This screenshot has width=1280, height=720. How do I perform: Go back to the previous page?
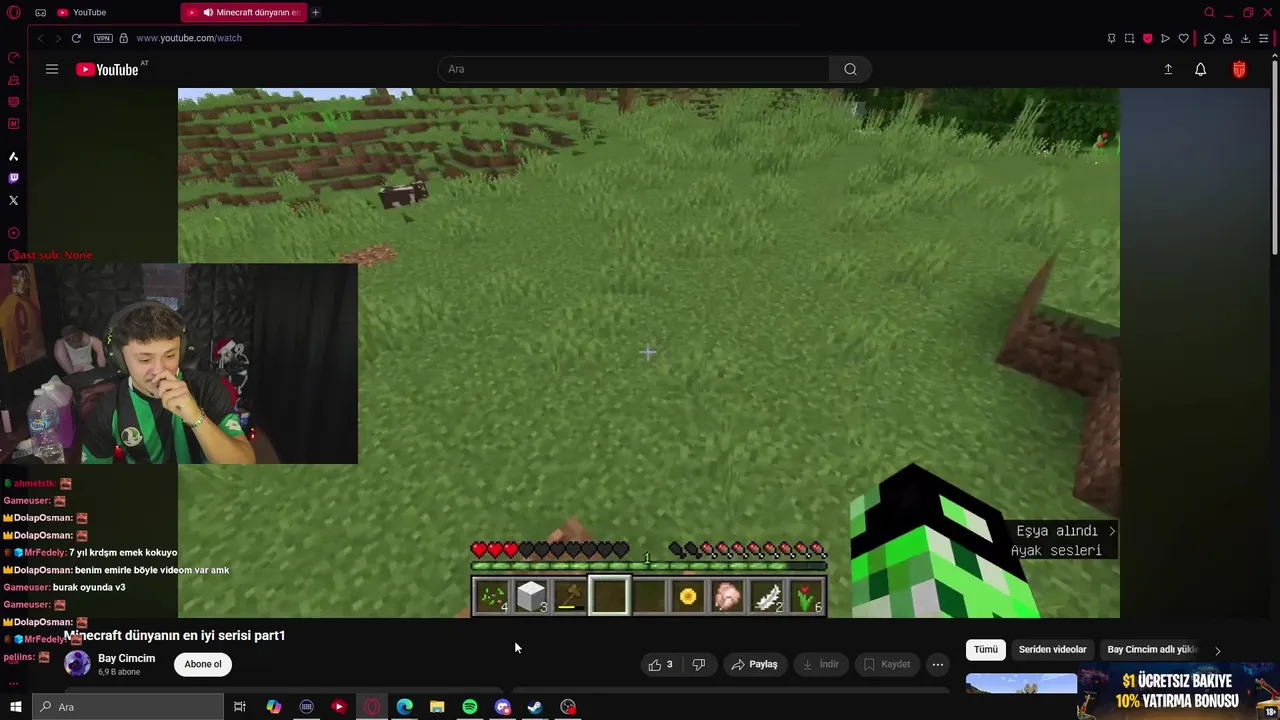40,38
